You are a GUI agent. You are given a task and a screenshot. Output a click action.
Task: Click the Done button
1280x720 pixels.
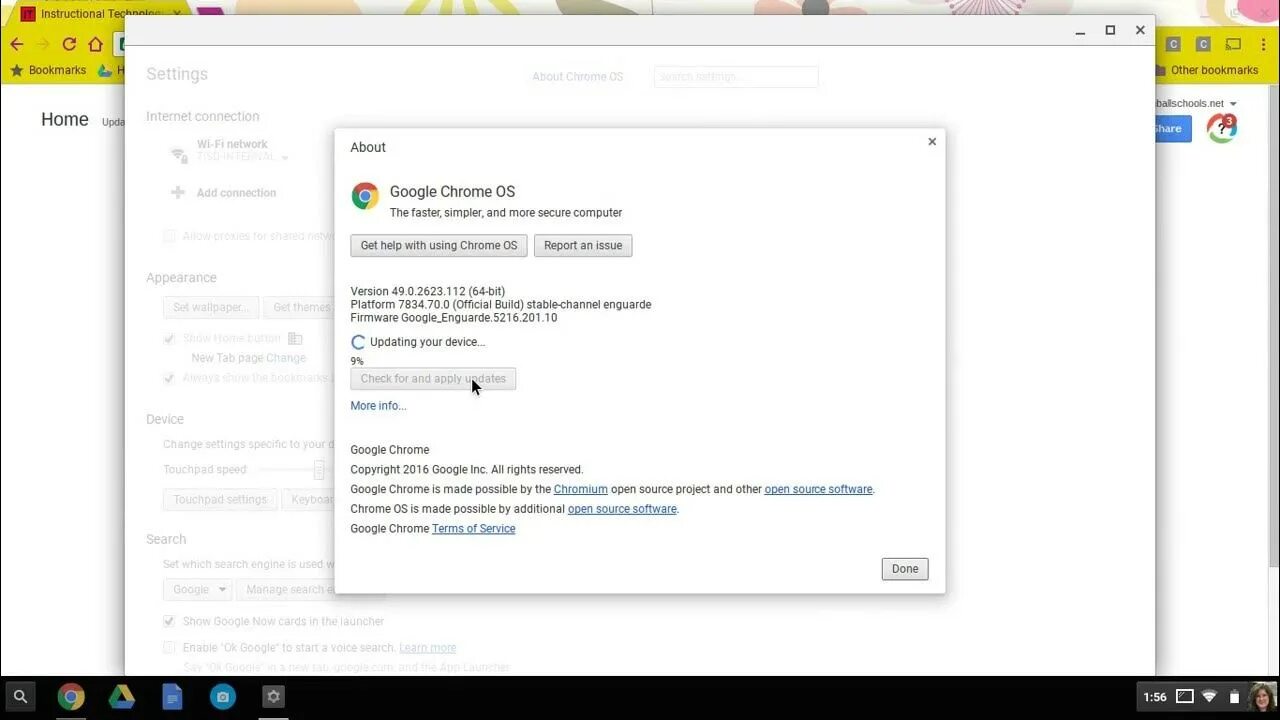[x=905, y=569]
